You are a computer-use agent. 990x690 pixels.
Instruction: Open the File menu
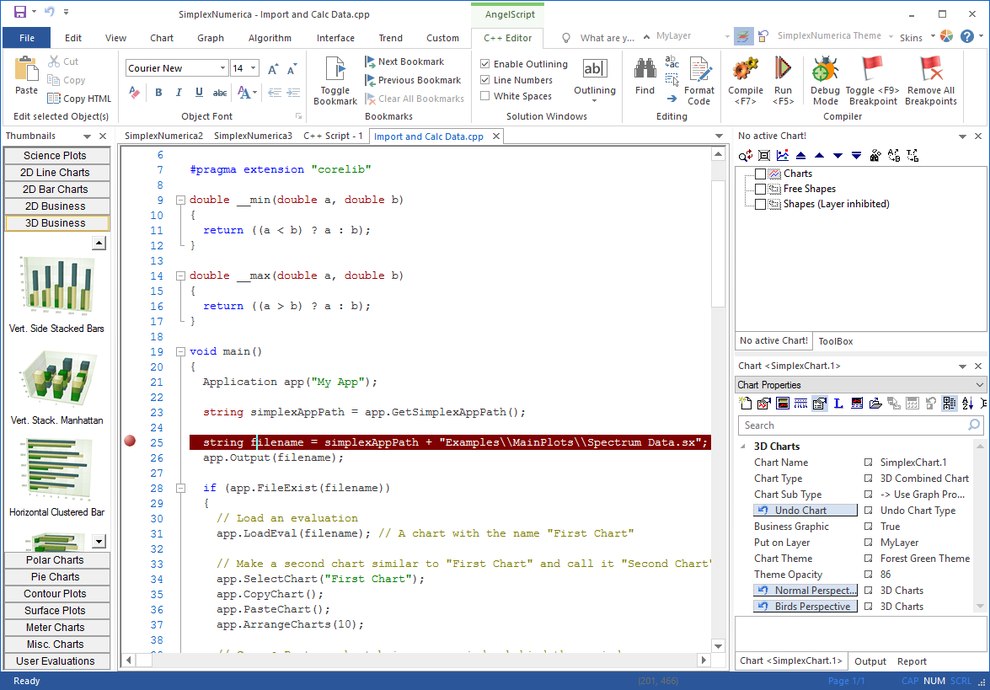point(27,38)
